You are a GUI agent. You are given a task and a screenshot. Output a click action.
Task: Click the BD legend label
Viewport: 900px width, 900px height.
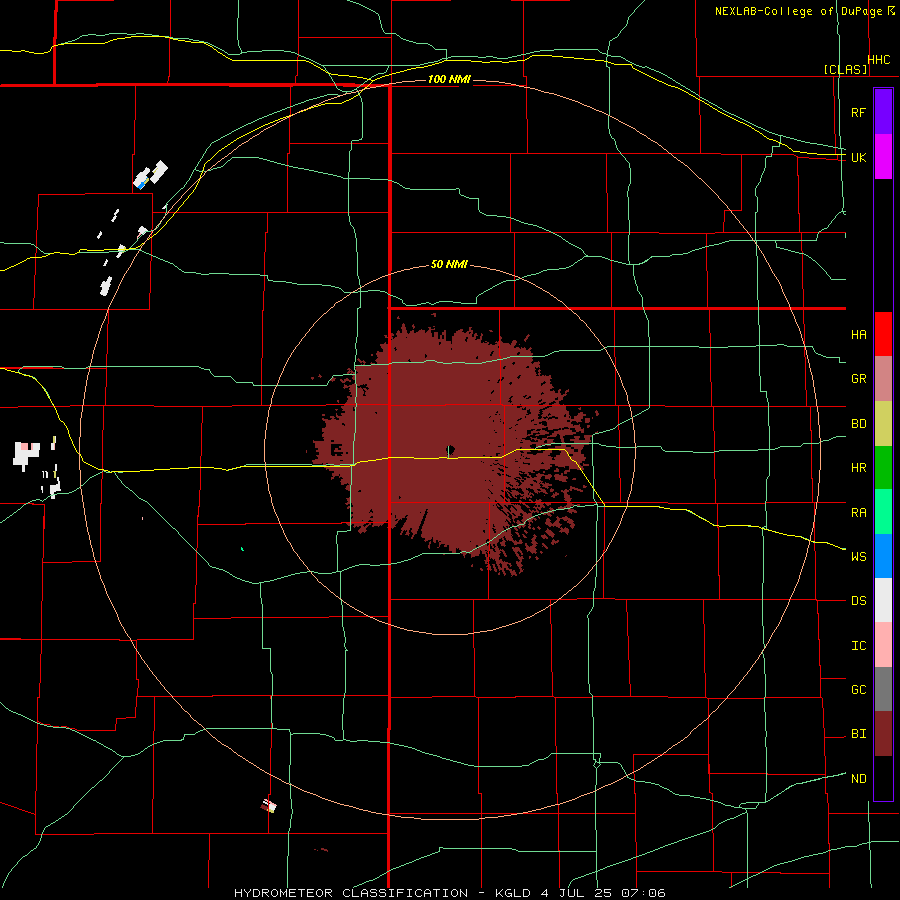pos(858,424)
